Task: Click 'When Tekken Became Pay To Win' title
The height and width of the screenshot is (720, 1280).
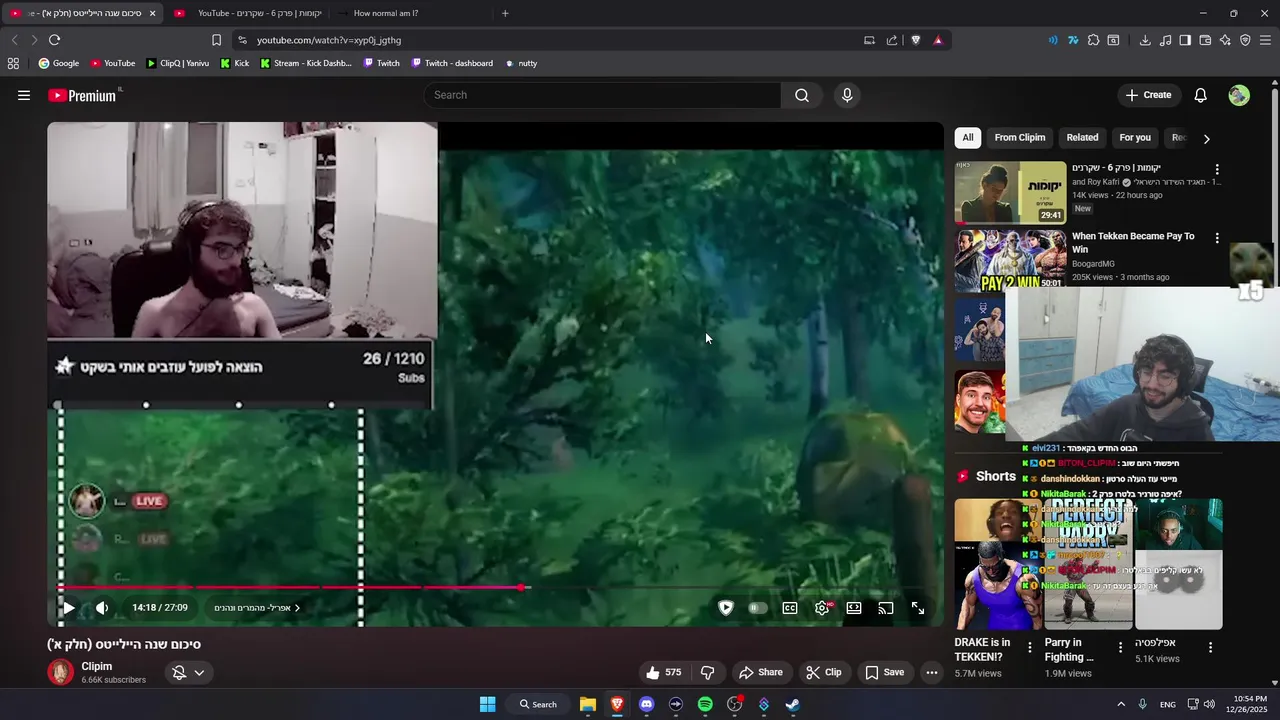Action: coord(1133,242)
